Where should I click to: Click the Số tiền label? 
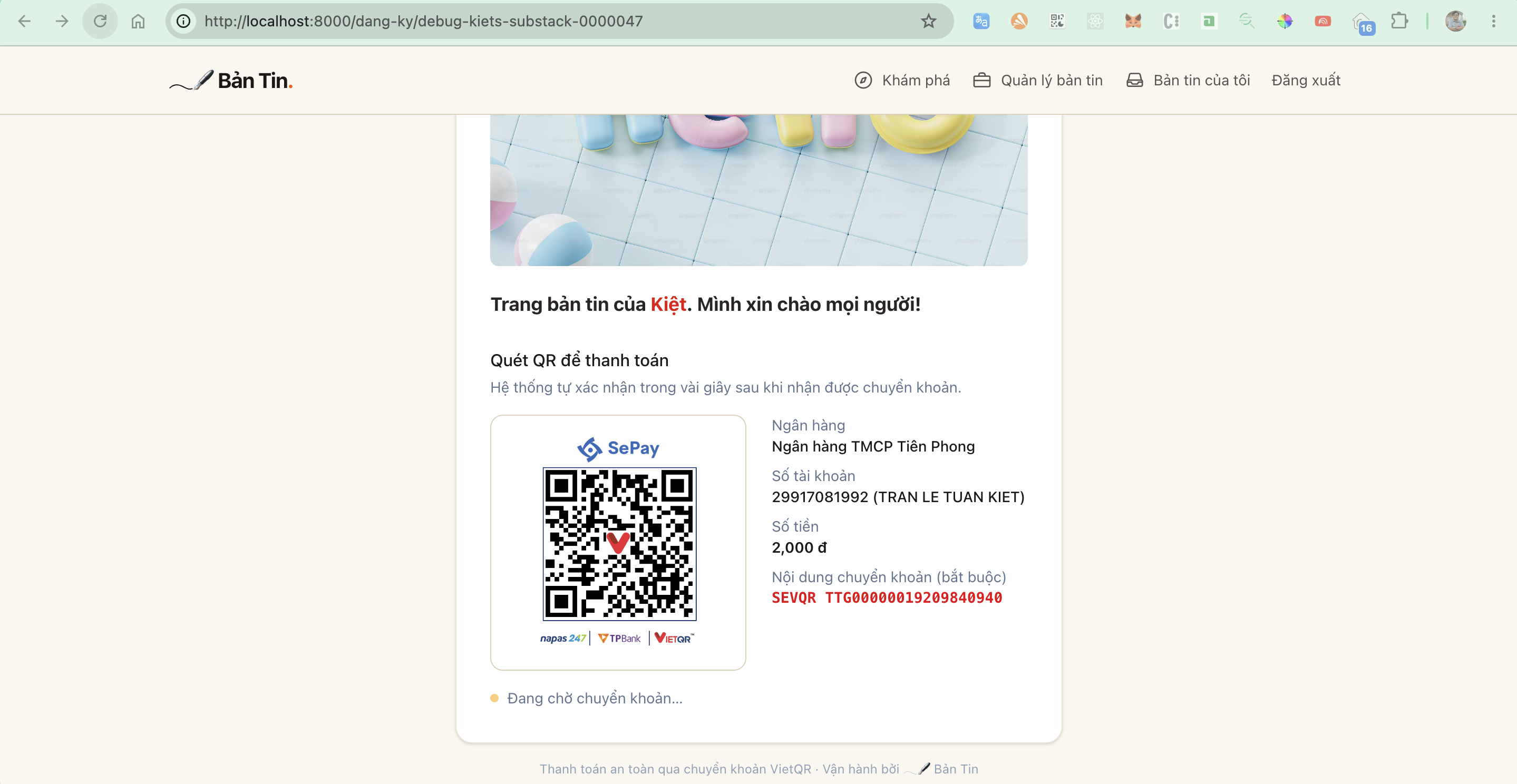[795, 526]
